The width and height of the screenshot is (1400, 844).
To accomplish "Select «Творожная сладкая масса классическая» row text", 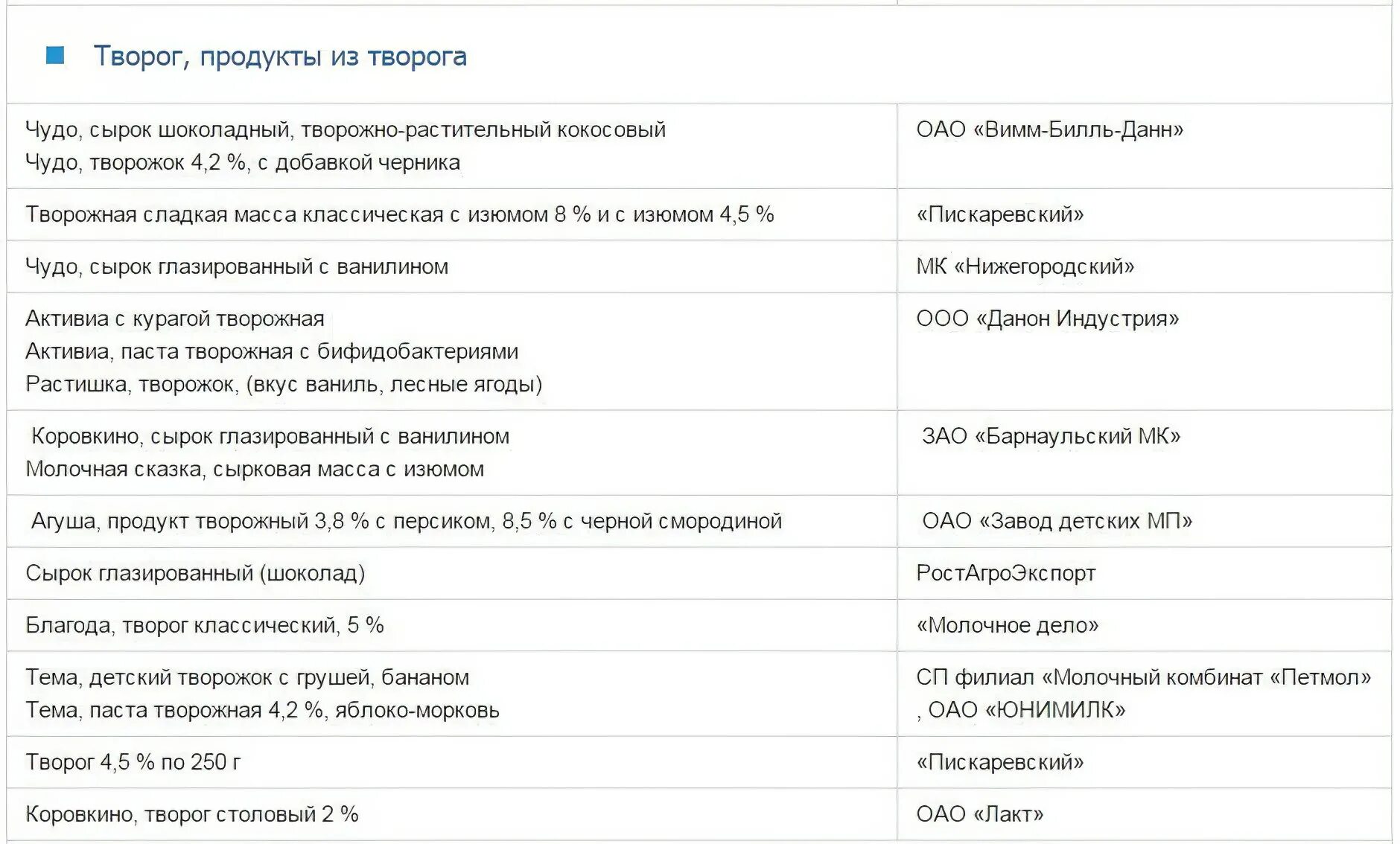I will click(400, 214).
